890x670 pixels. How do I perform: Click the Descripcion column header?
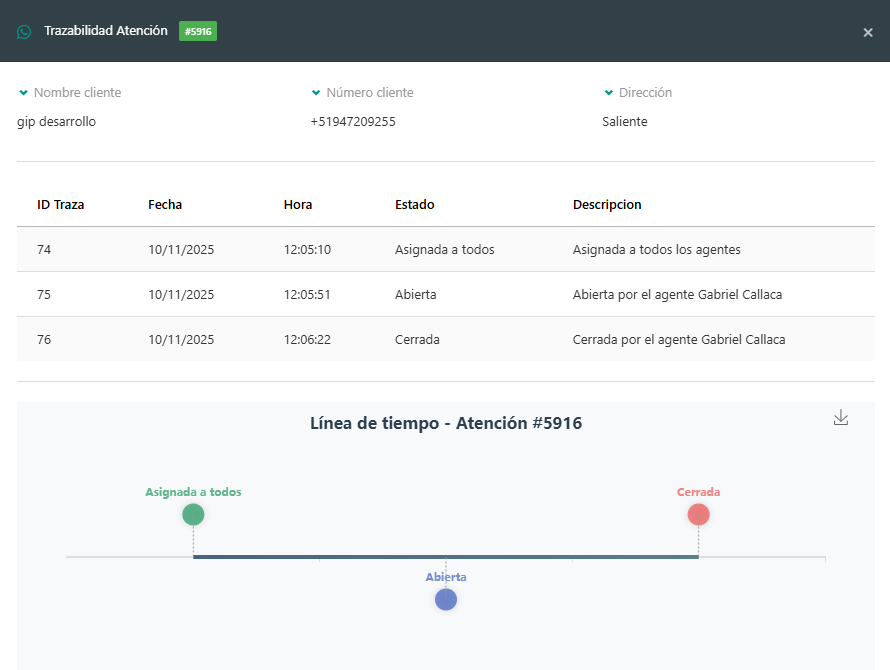point(607,204)
